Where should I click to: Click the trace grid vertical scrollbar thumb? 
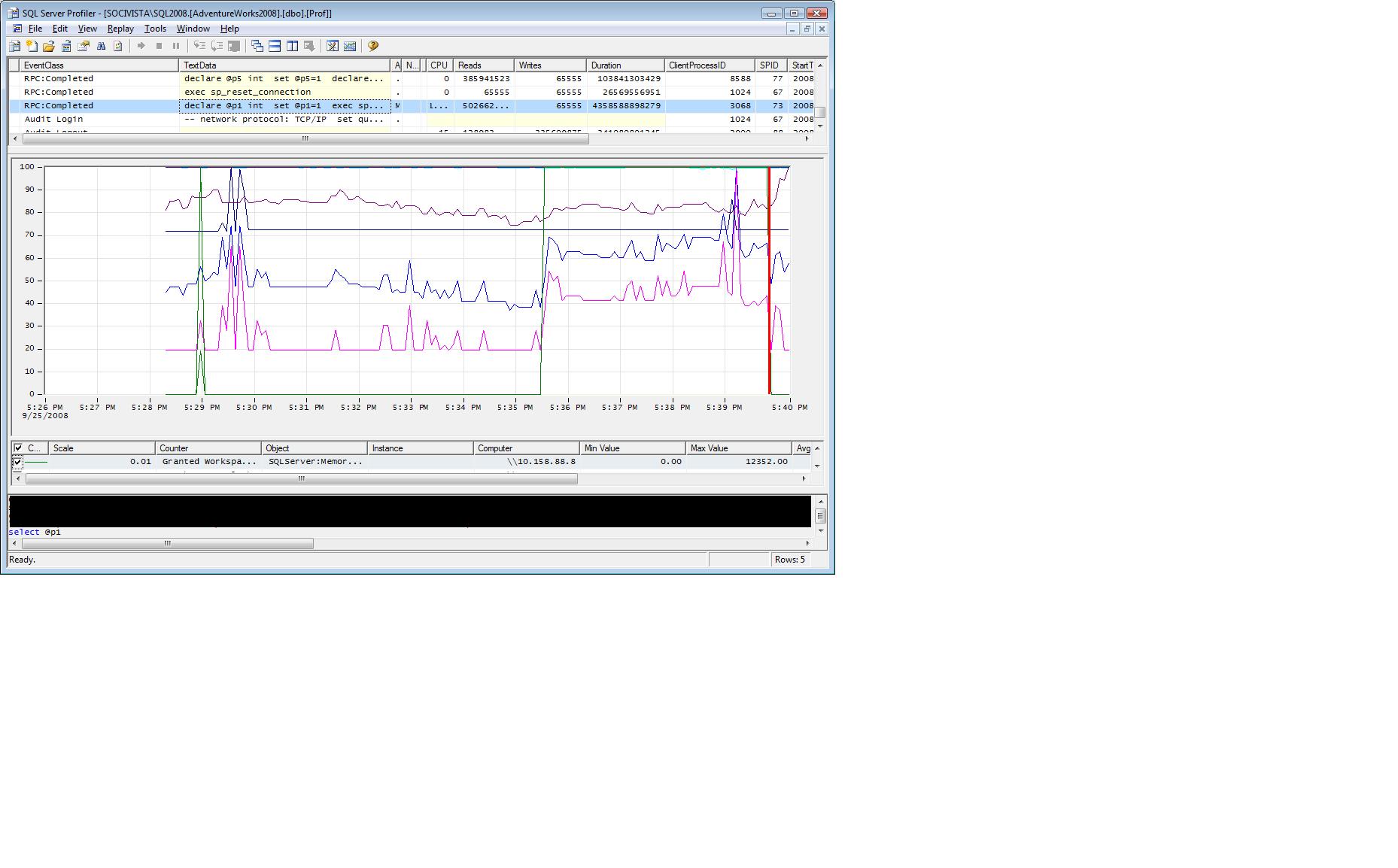pyautogui.click(x=821, y=112)
